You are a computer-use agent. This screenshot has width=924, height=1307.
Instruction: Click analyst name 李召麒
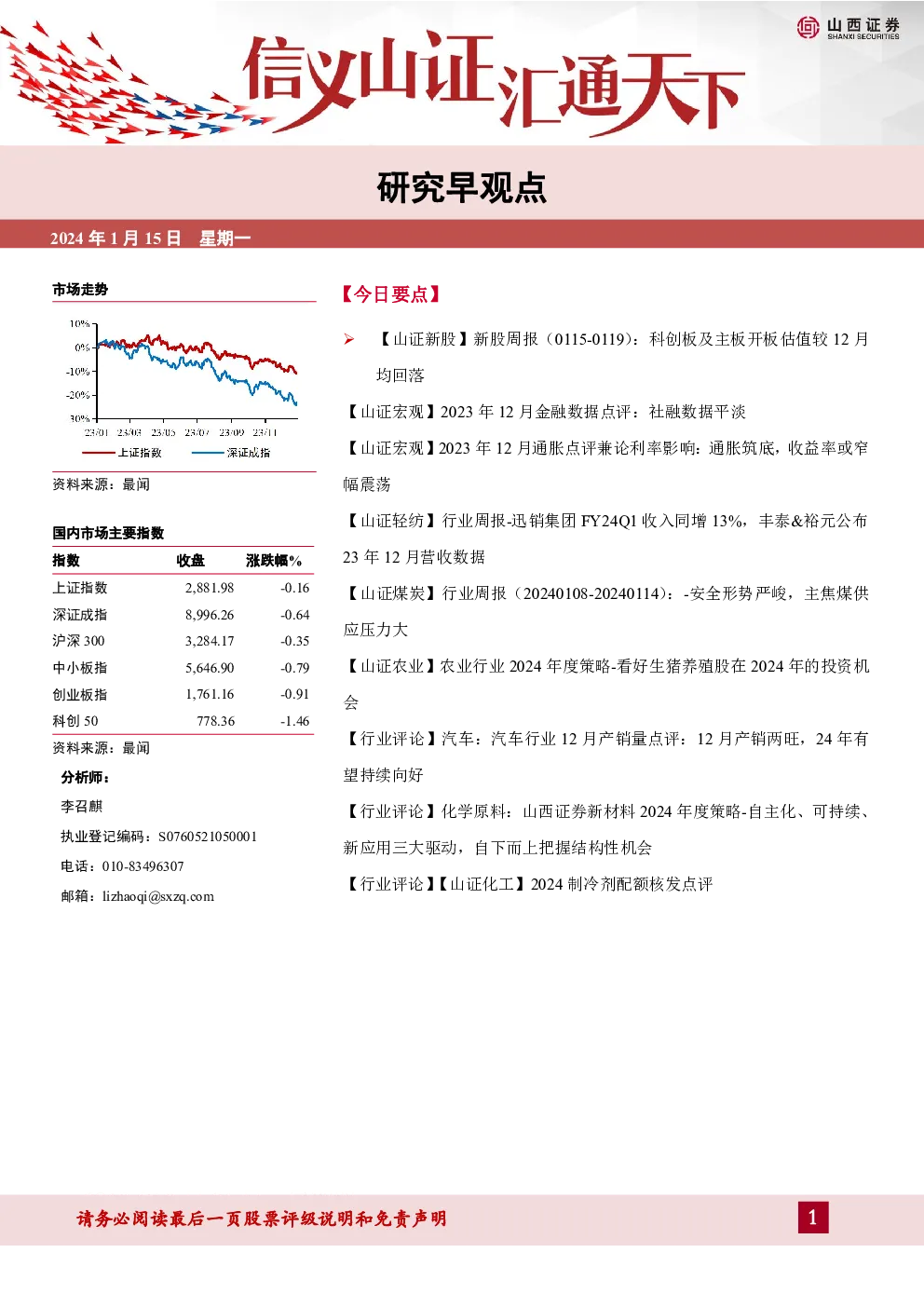82,807
